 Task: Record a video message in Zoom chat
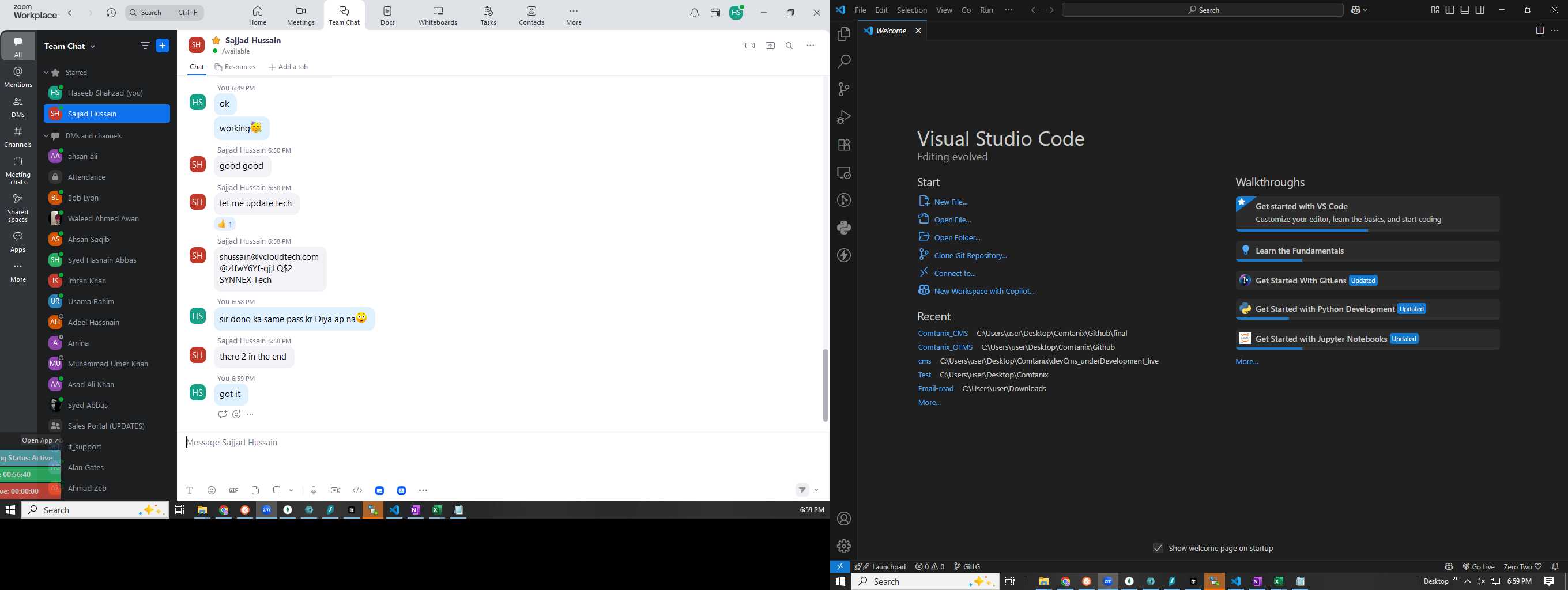click(336, 490)
